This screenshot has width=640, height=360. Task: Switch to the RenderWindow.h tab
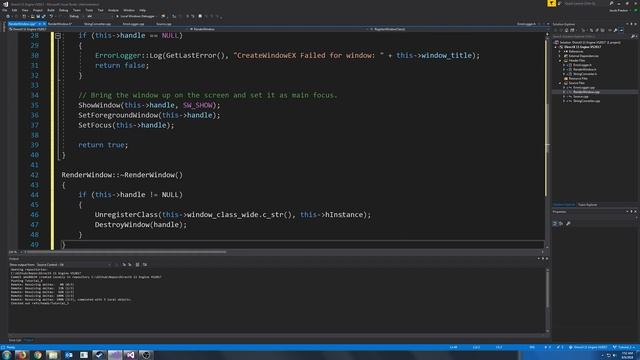coord(60,24)
